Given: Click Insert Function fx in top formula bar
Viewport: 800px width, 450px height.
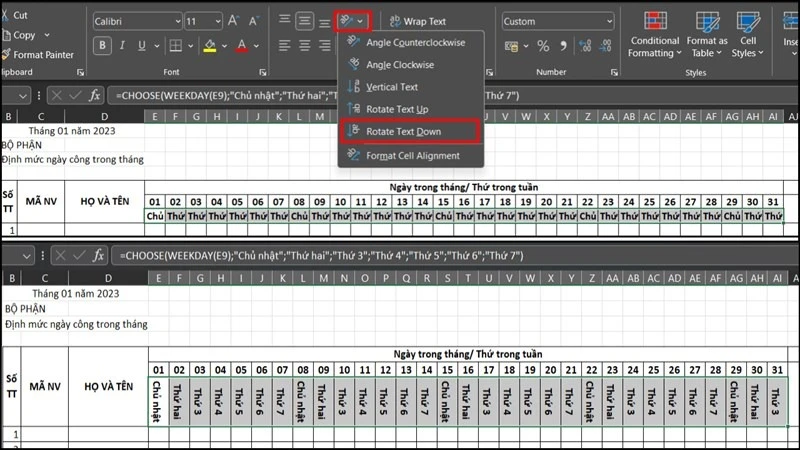Looking at the screenshot, I should (94, 95).
